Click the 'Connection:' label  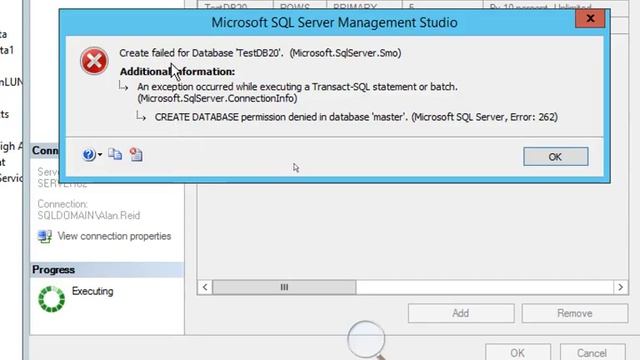click(62, 204)
